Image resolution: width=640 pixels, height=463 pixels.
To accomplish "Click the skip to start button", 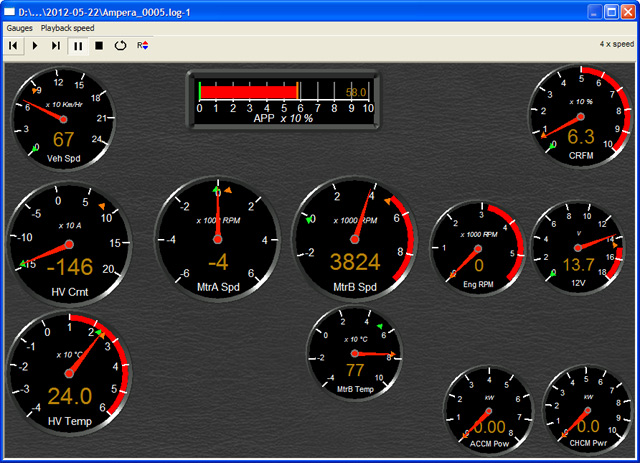I will 13,46.
